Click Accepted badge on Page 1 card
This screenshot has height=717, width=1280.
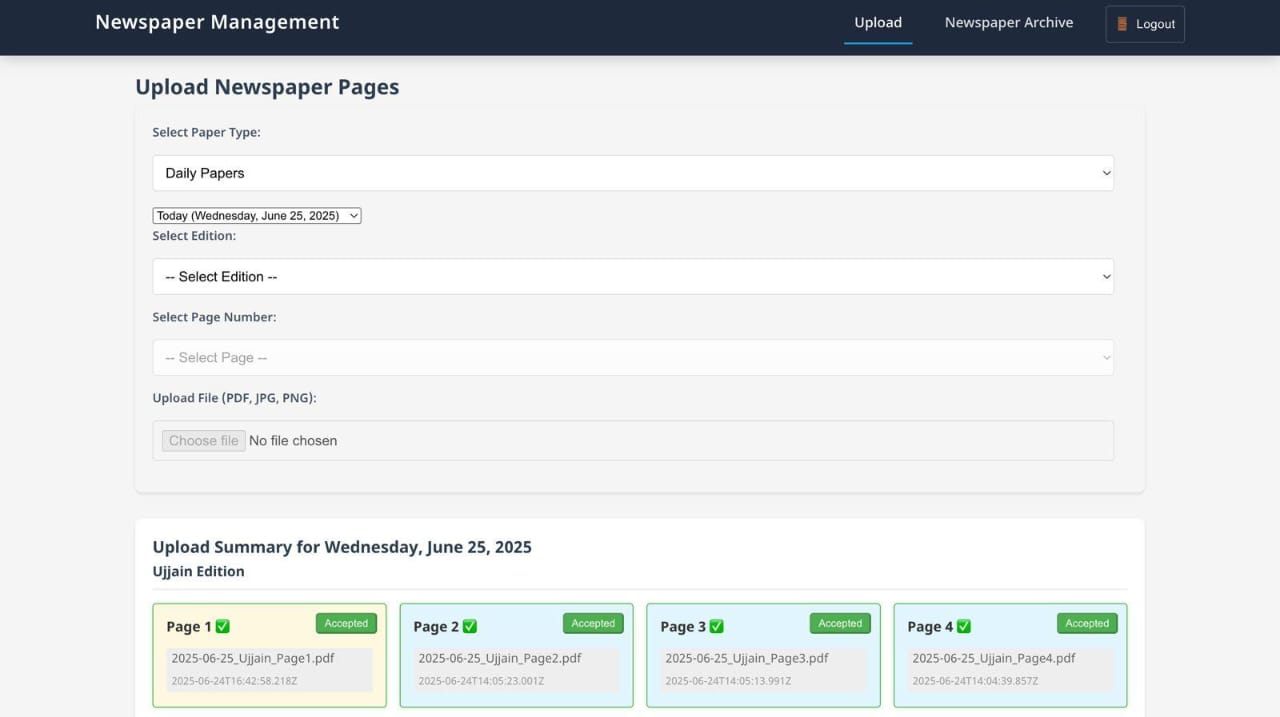click(x=346, y=623)
